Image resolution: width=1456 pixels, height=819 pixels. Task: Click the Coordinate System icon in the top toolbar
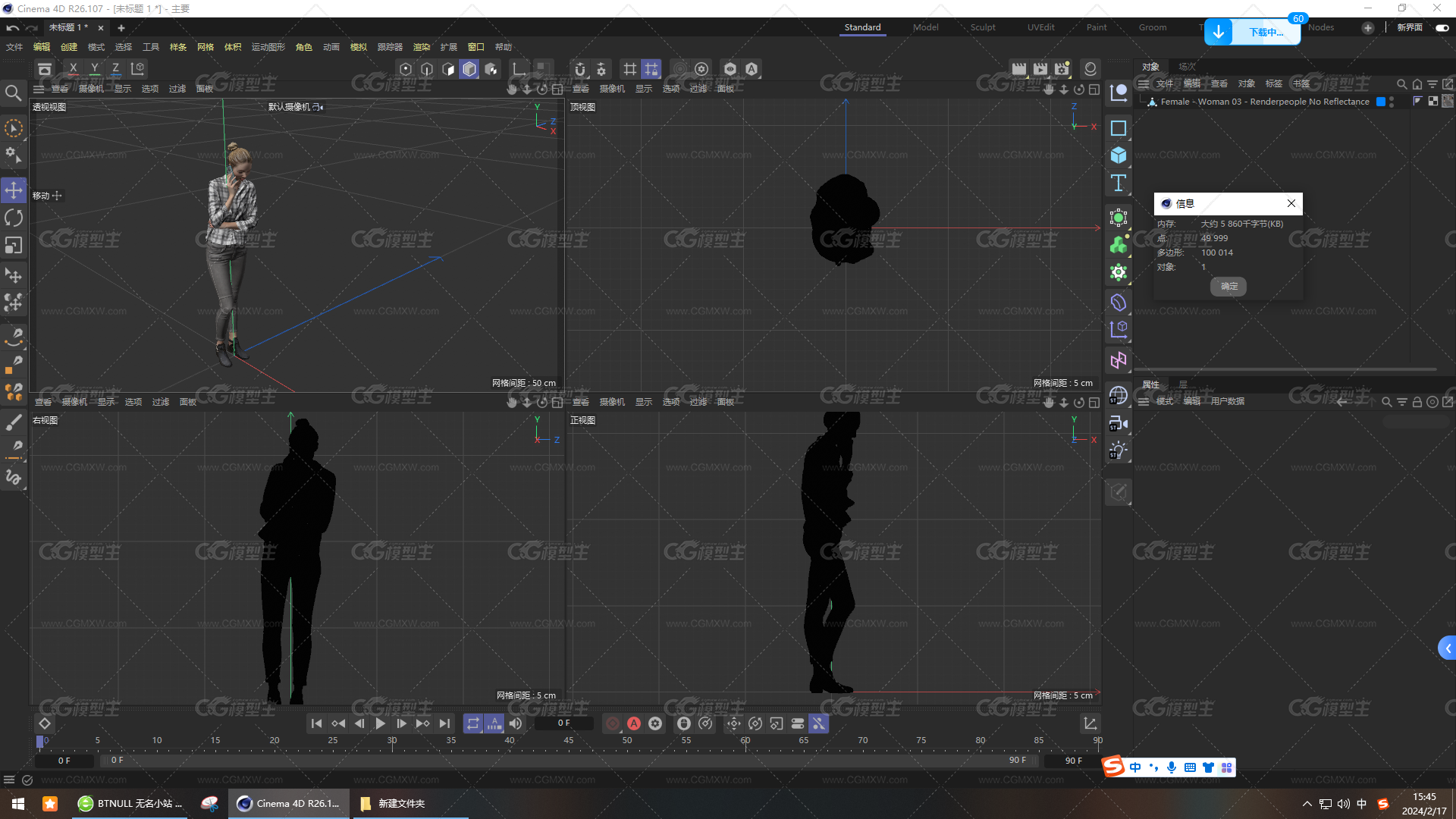(x=137, y=69)
